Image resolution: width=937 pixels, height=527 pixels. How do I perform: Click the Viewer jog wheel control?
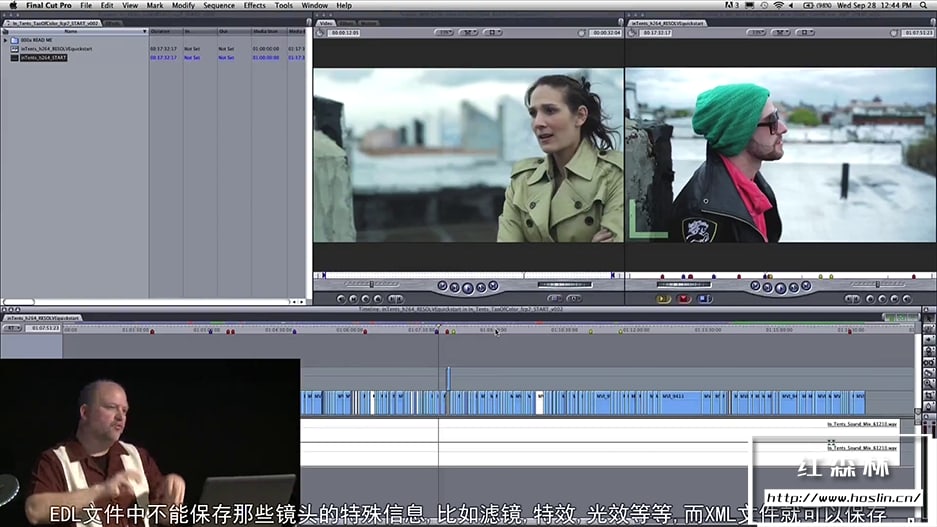pyautogui.click(x=565, y=284)
